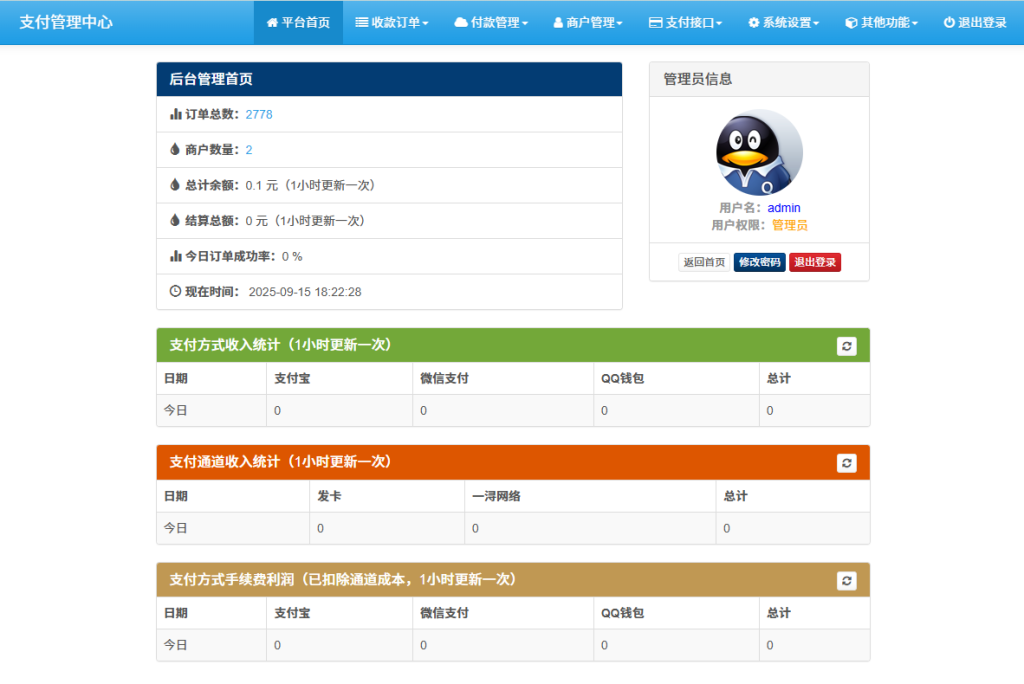
Task: Click the power icon beside 退出登录 in navbar
Action: [948, 23]
